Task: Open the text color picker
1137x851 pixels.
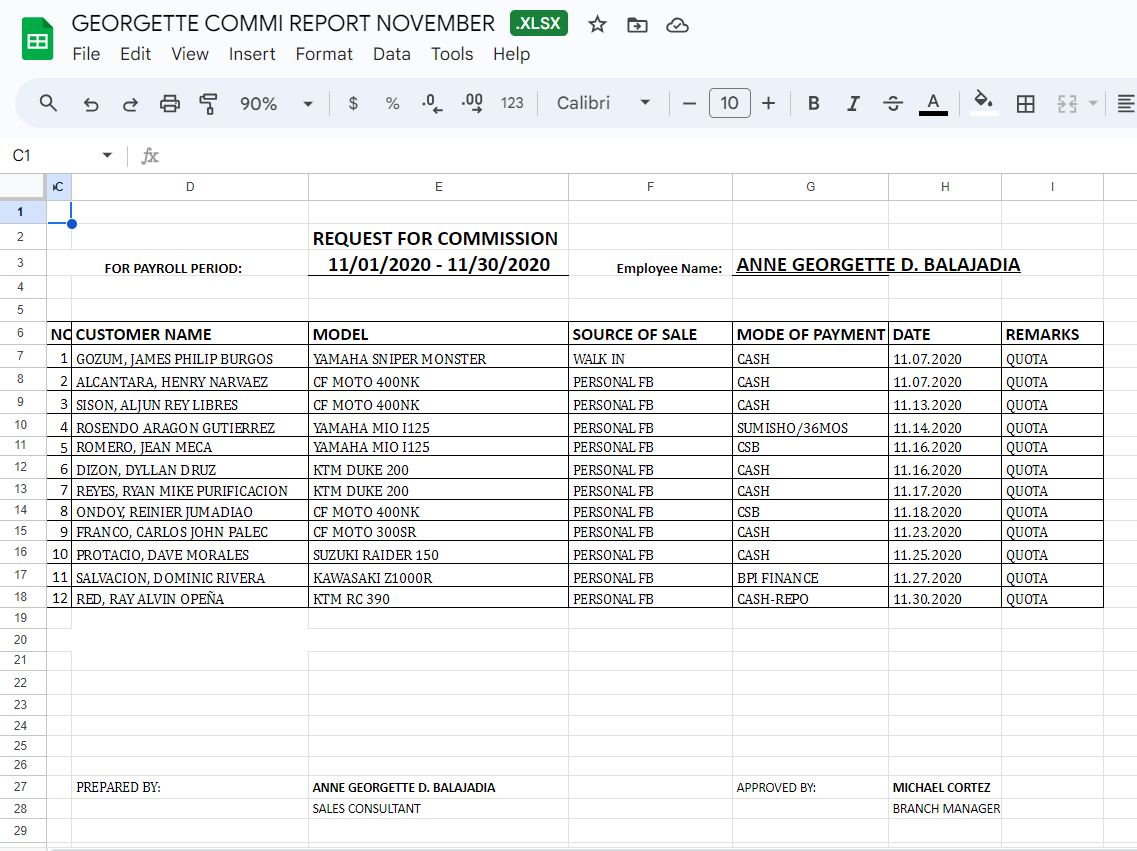Action: 933,104
